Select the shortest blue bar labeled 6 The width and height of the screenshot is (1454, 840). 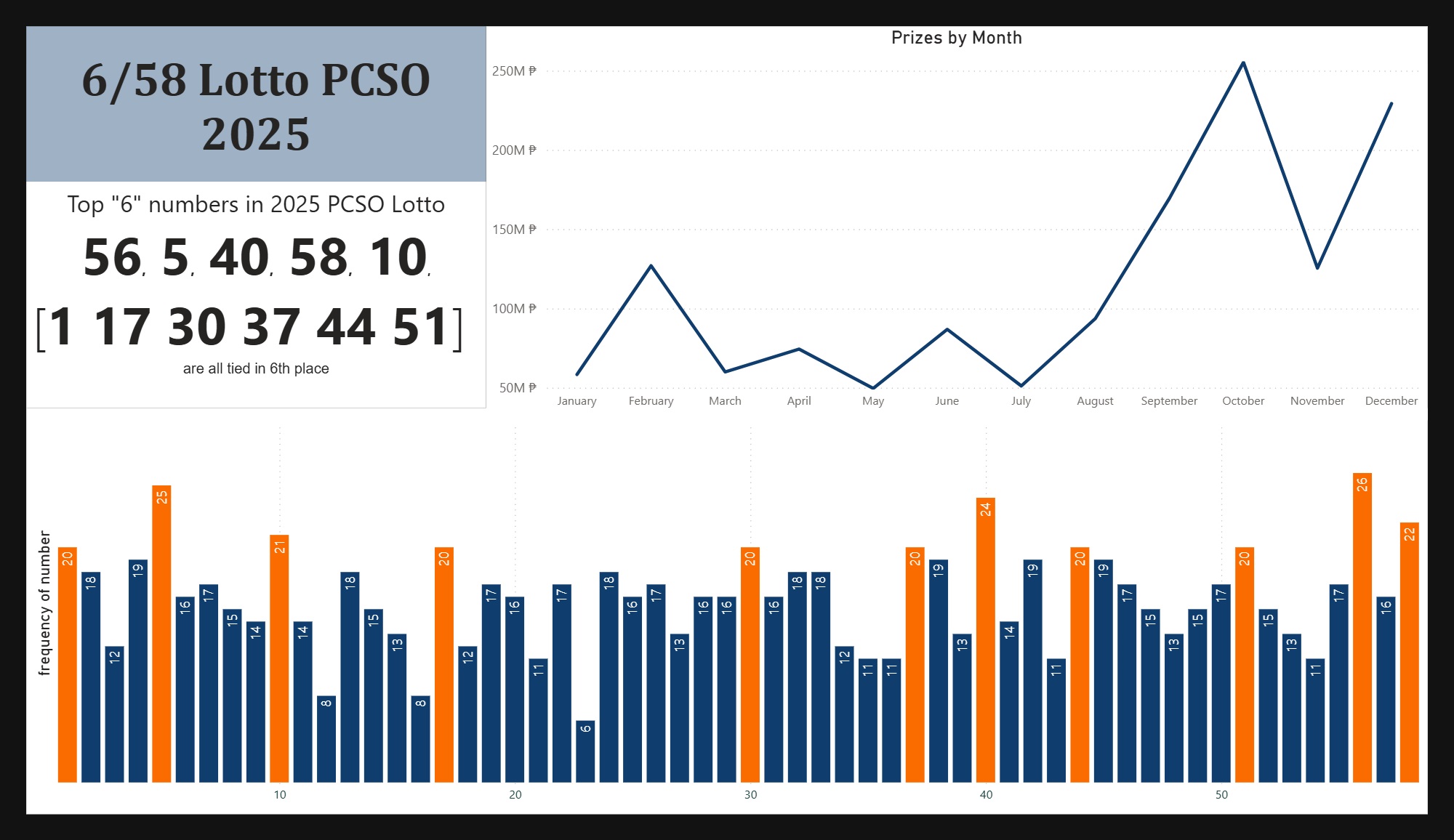[x=585, y=751]
